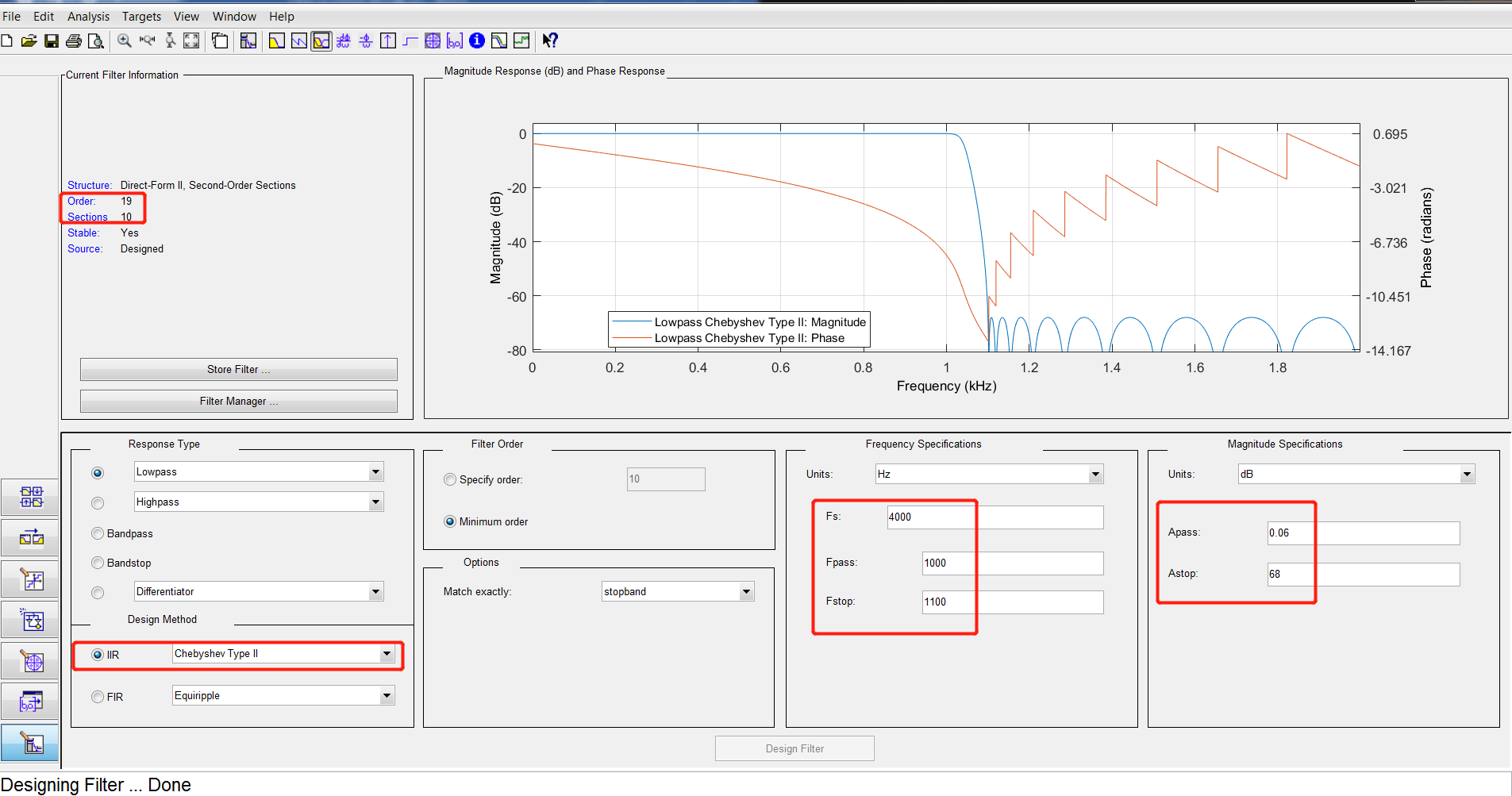Open the magnitude Units dB dropdown
Viewport: 1512px width, 796px height.
coord(1467,475)
